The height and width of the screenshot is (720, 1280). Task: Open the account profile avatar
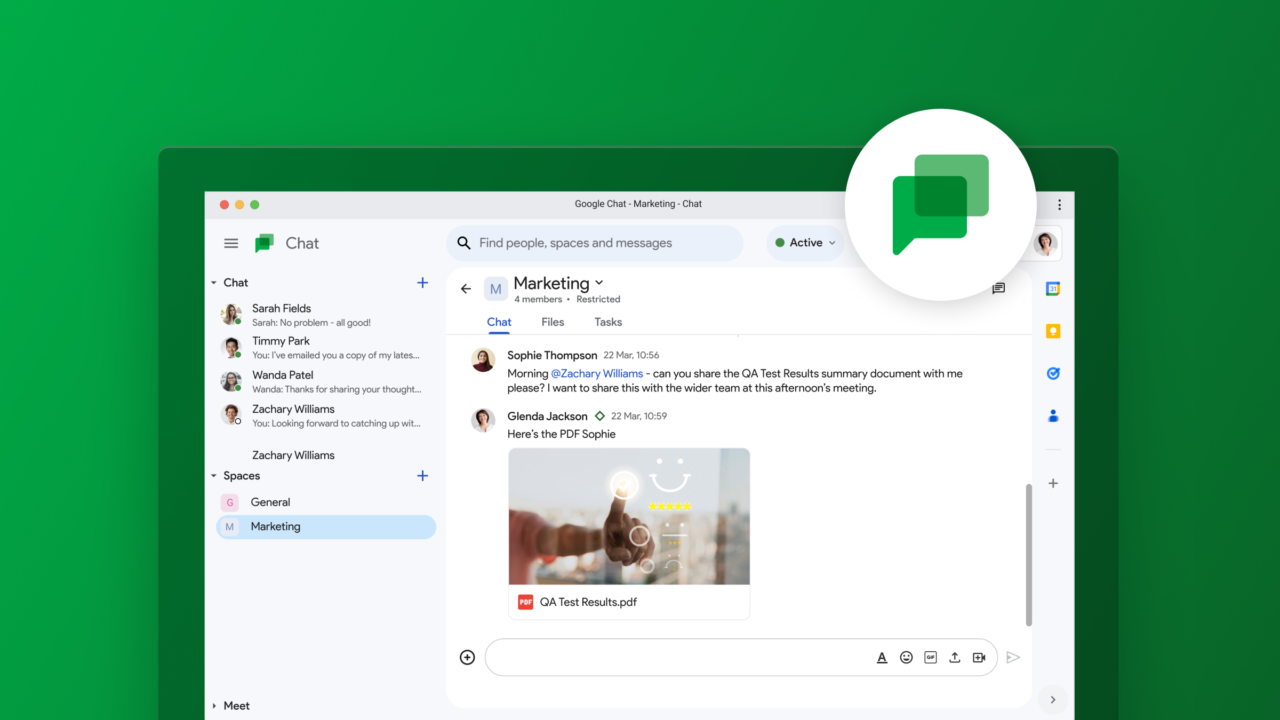(x=1046, y=243)
